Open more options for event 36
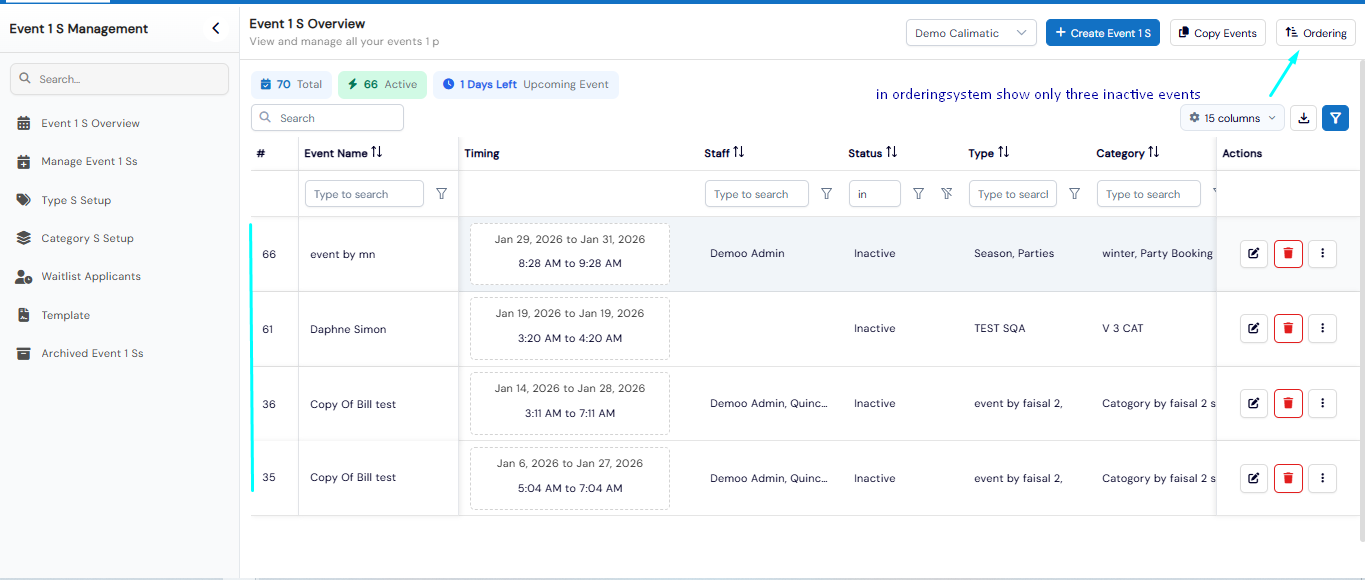1365x580 pixels. pyautogui.click(x=1322, y=404)
